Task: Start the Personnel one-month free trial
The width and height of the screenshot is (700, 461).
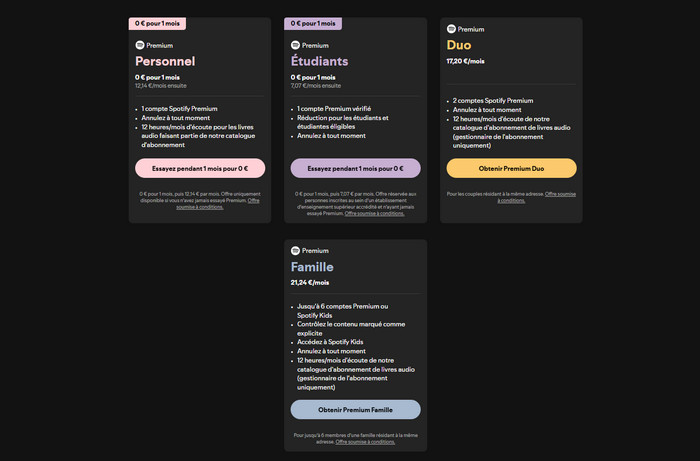Action: [200, 168]
